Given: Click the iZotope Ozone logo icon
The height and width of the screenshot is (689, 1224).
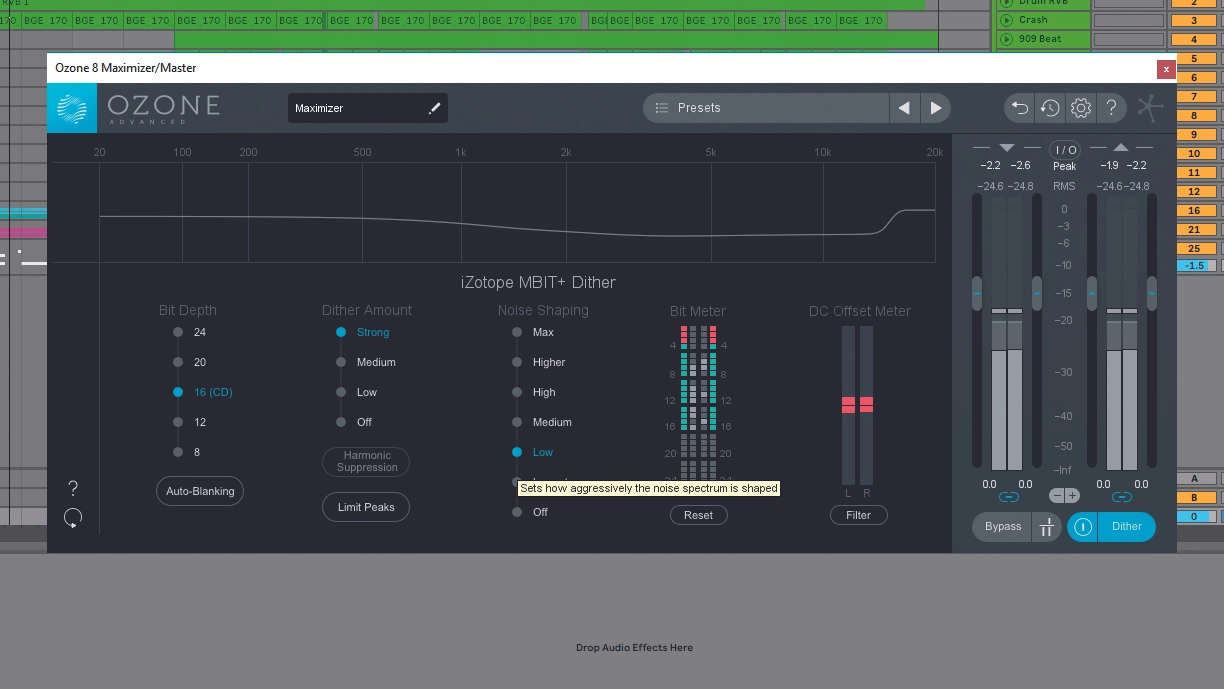Looking at the screenshot, I should tap(72, 108).
